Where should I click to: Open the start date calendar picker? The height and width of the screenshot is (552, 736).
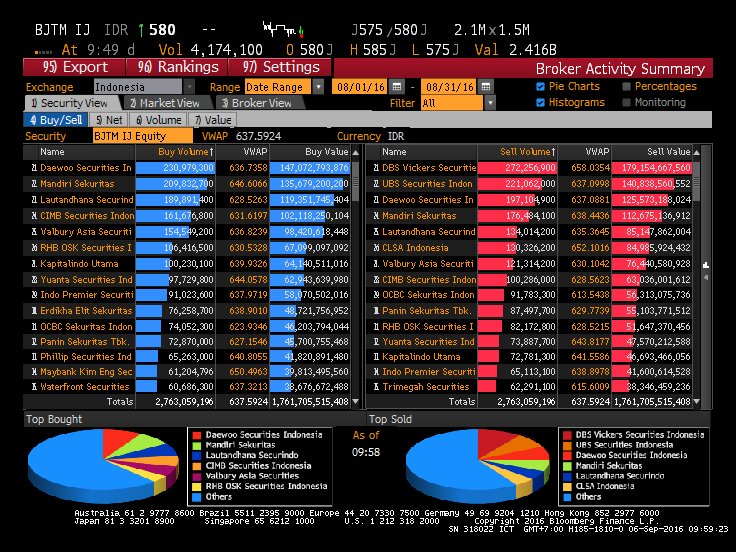point(397,87)
